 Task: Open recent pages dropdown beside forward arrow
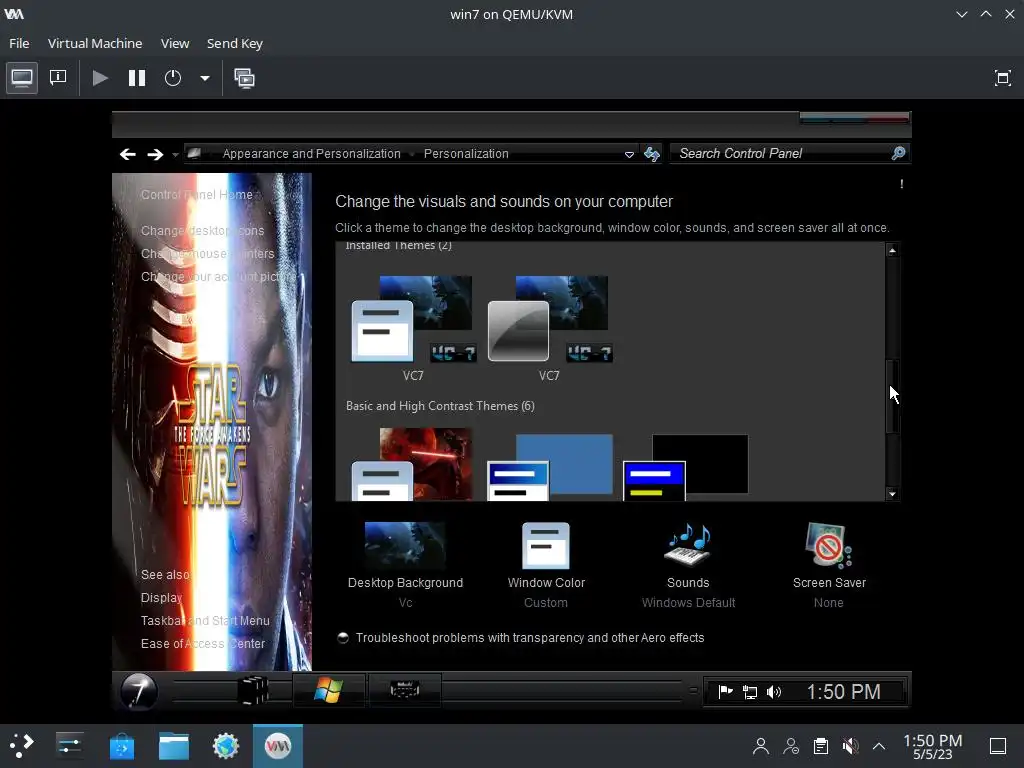point(175,155)
